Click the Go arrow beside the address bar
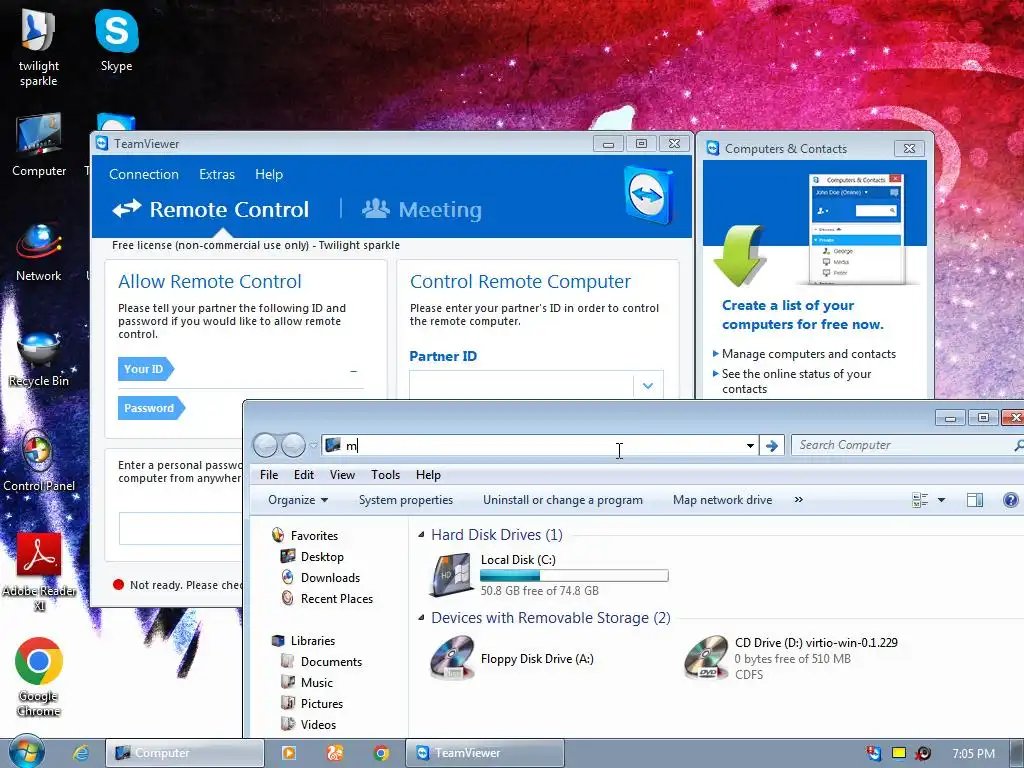Image resolution: width=1024 pixels, height=768 pixels. pos(772,445)
